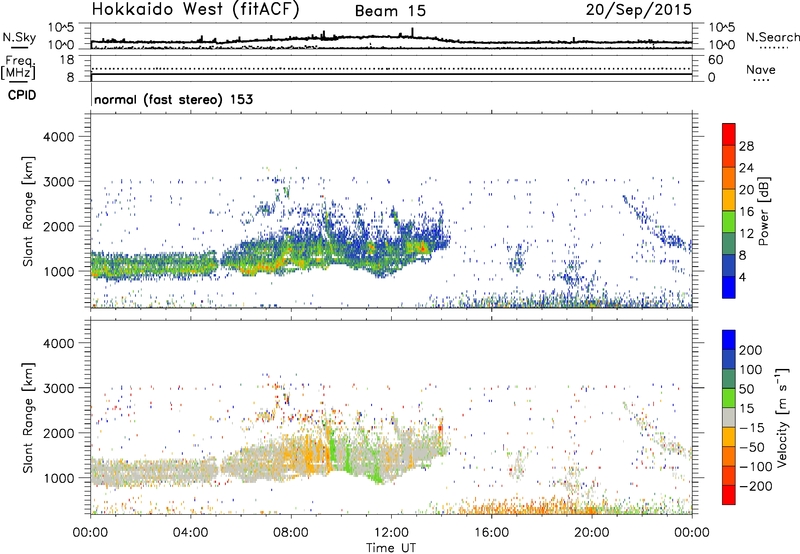The width and height of the screenshot is (800, 554).
Task: Click the gray ±15 segment of Velocity colorbar
Action: tap(729, 417)
